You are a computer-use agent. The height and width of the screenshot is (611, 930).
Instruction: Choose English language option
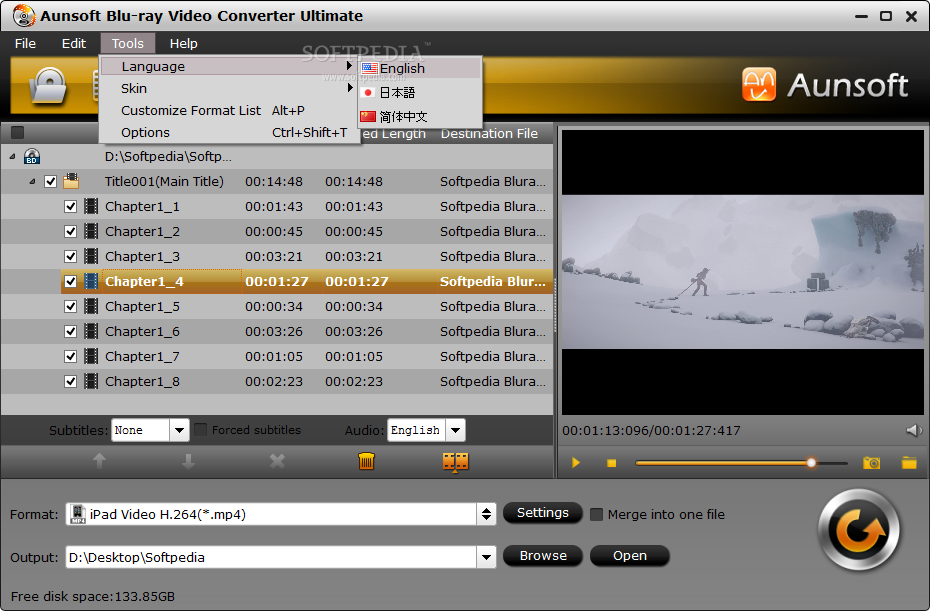(x=420, y=68)
